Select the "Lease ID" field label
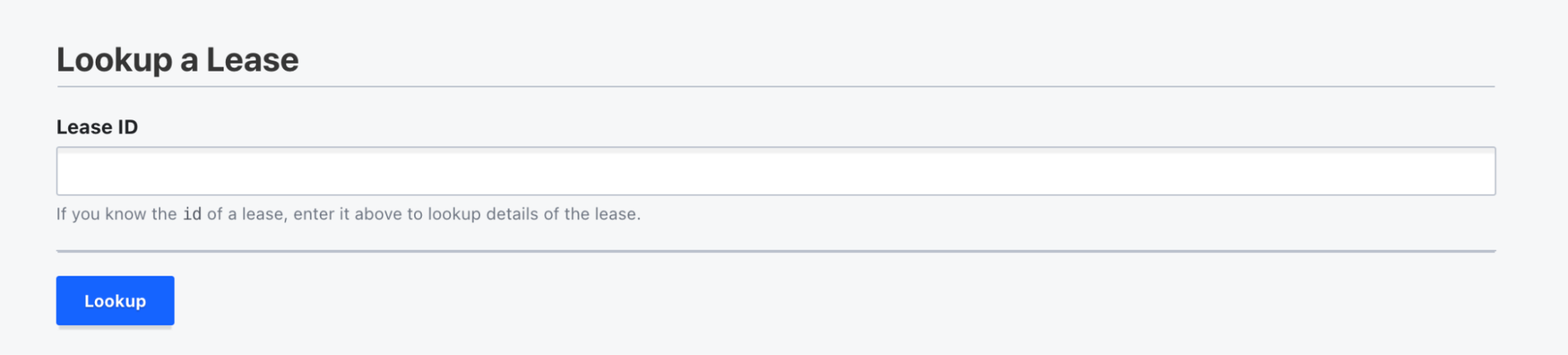 pos(96,127)
